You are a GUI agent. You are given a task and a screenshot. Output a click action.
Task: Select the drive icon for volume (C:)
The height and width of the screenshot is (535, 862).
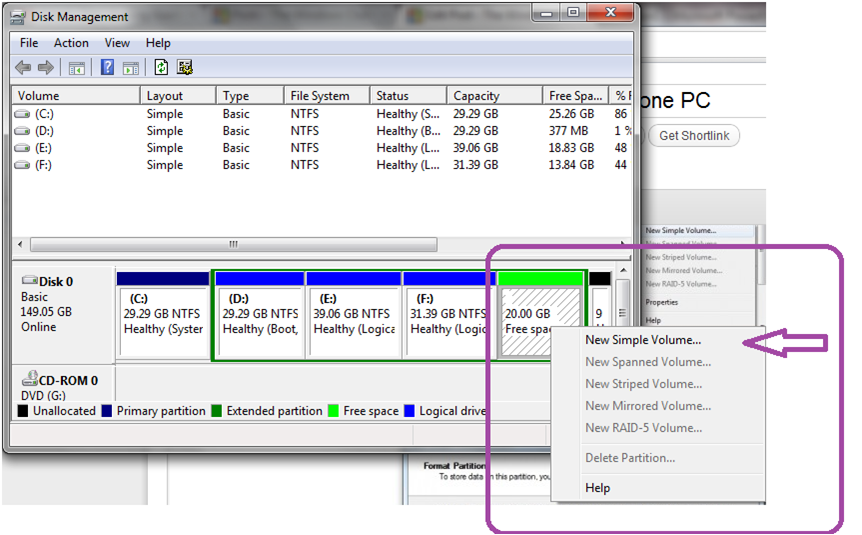click(x=22, y=114)
